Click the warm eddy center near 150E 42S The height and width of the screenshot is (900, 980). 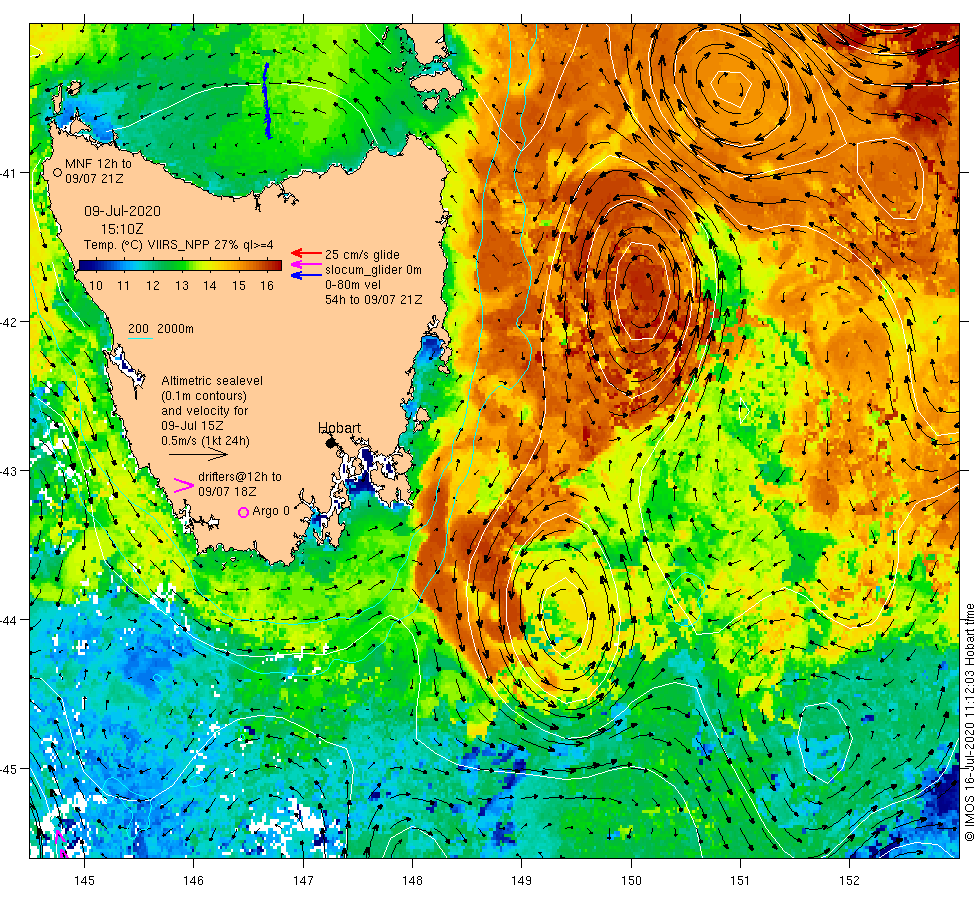(x=641, y=291)
